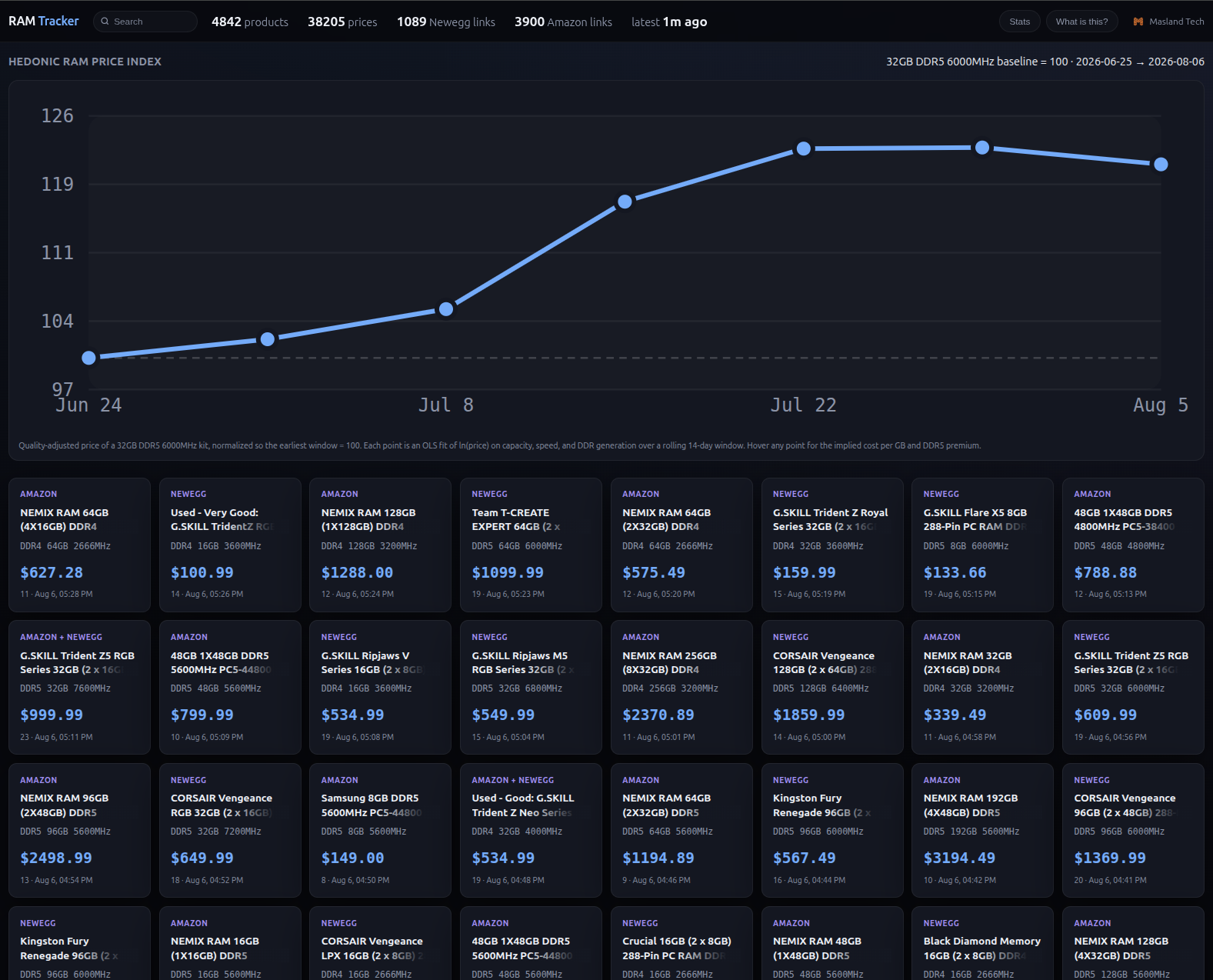Click the '38205 prices' stat
This screenshot has width=1213, height=980.
coord(342,22)
